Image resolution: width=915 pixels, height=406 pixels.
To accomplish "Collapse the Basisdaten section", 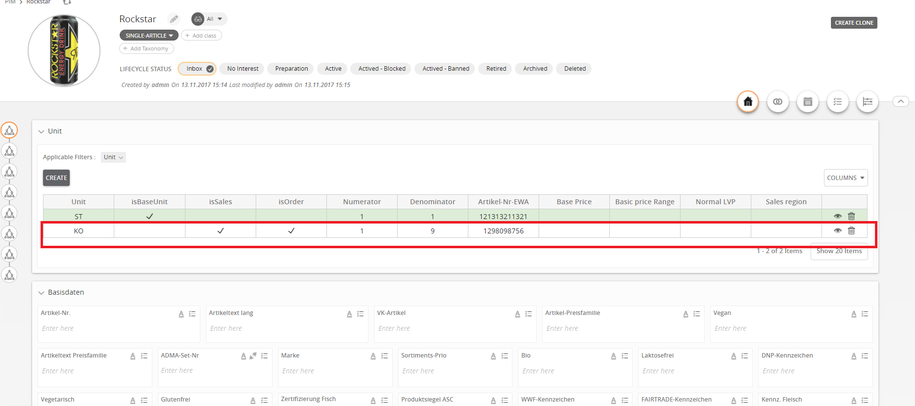I will [41, 292].
